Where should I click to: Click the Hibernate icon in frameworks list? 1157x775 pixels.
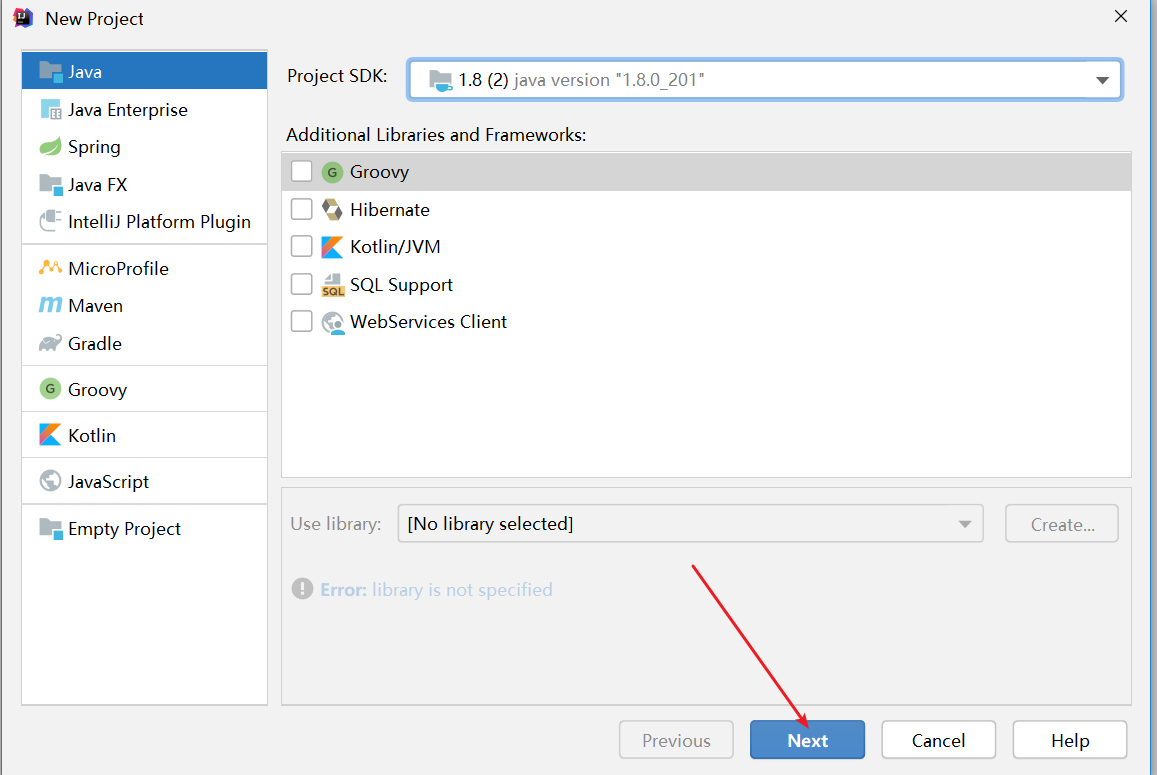(x=332, y=210)
